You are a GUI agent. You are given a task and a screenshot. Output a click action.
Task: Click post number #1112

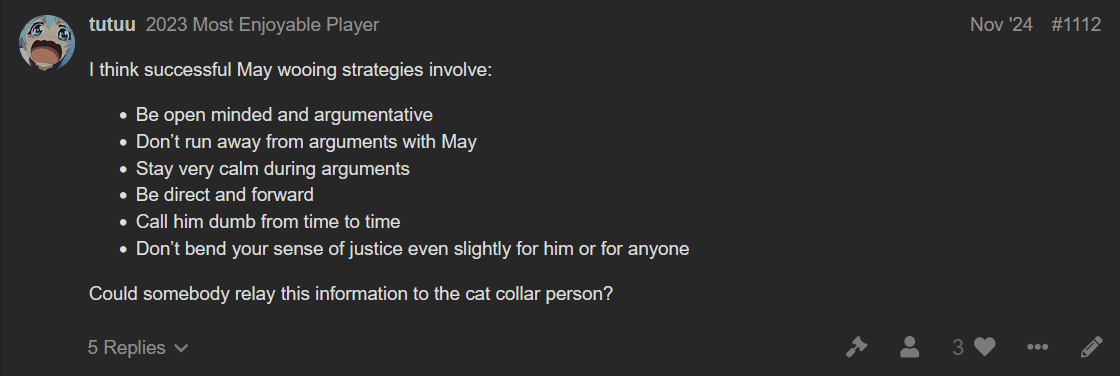click(x=1076, y=25)
